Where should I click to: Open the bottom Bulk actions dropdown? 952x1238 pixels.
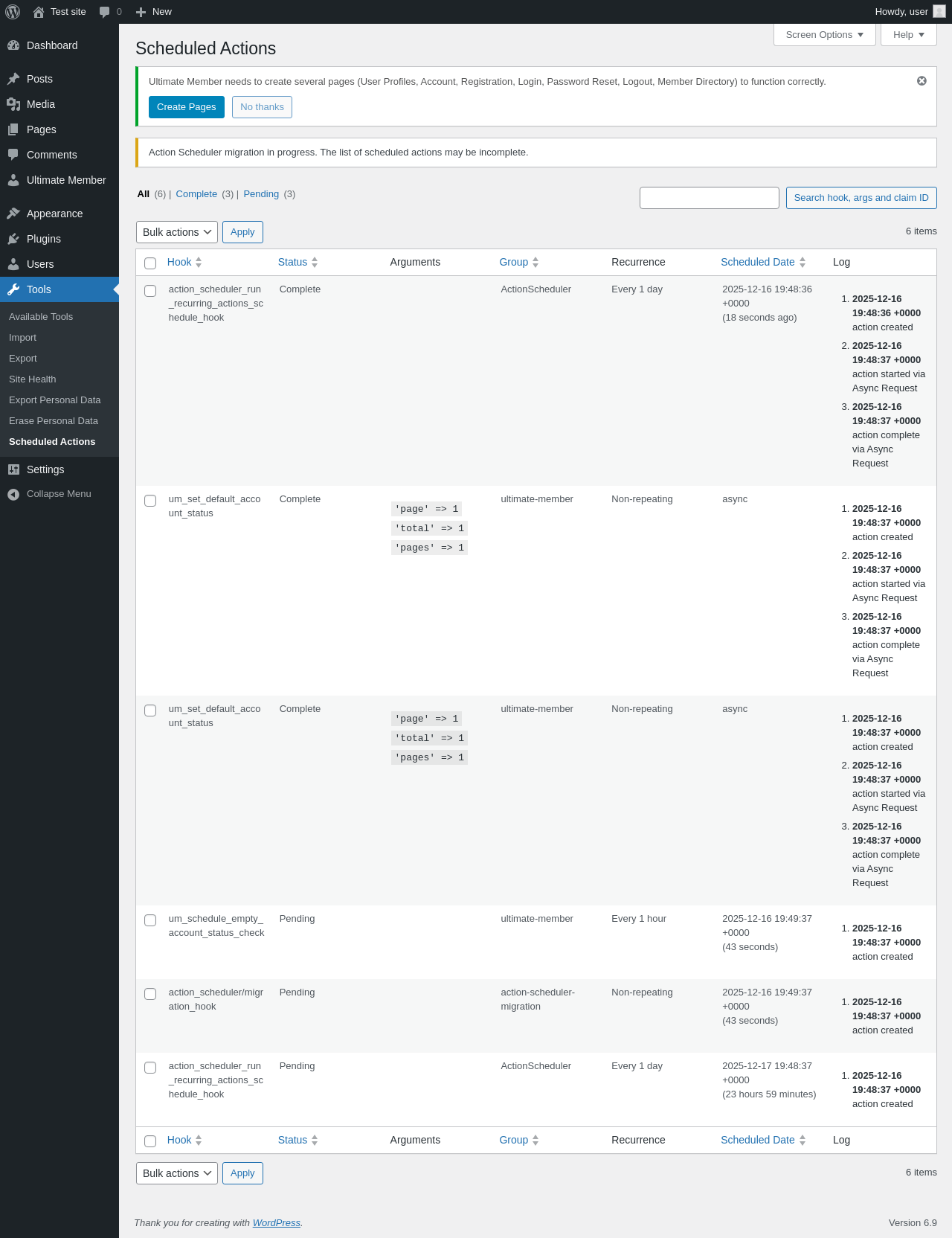(177, 1173)
